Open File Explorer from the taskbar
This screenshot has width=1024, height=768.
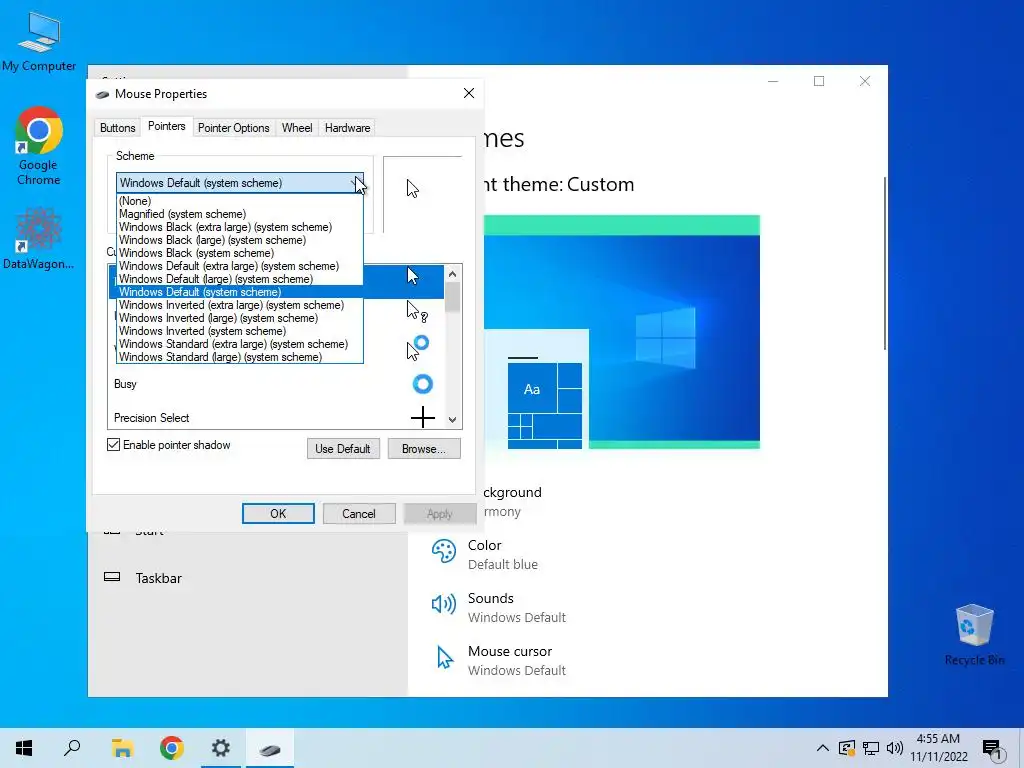[122, 748]
